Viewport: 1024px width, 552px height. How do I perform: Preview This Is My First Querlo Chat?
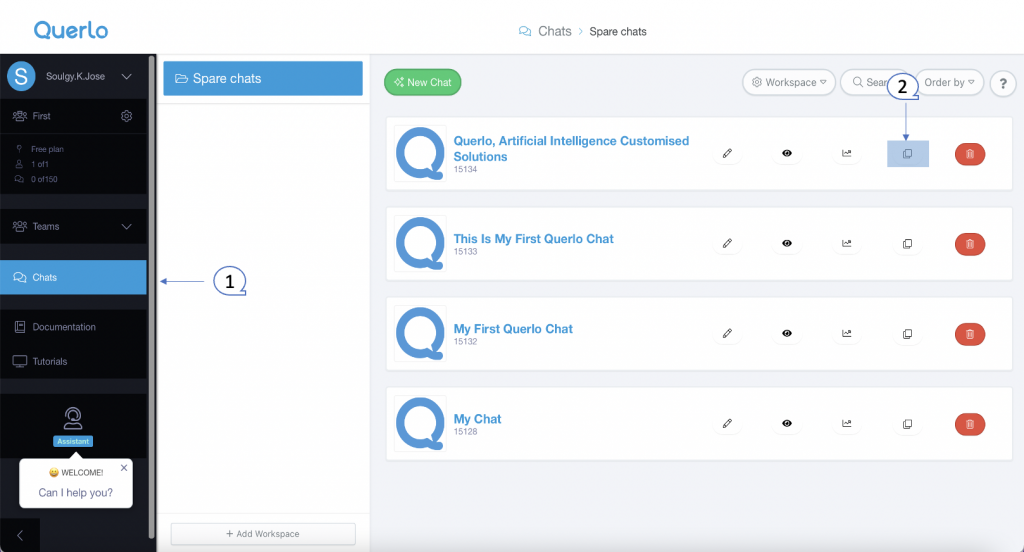click(x=787, y=244)
